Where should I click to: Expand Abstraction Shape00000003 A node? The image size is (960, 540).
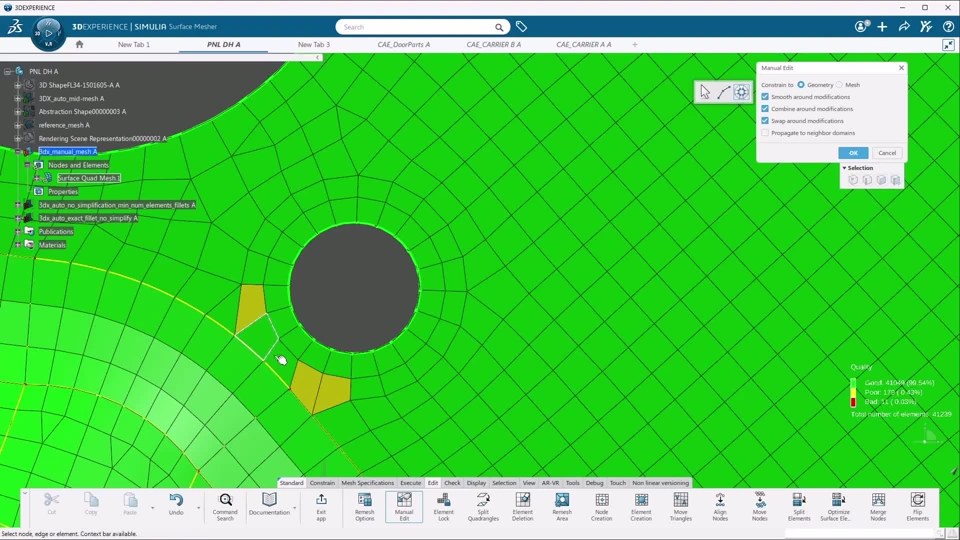tap(18, 111)
